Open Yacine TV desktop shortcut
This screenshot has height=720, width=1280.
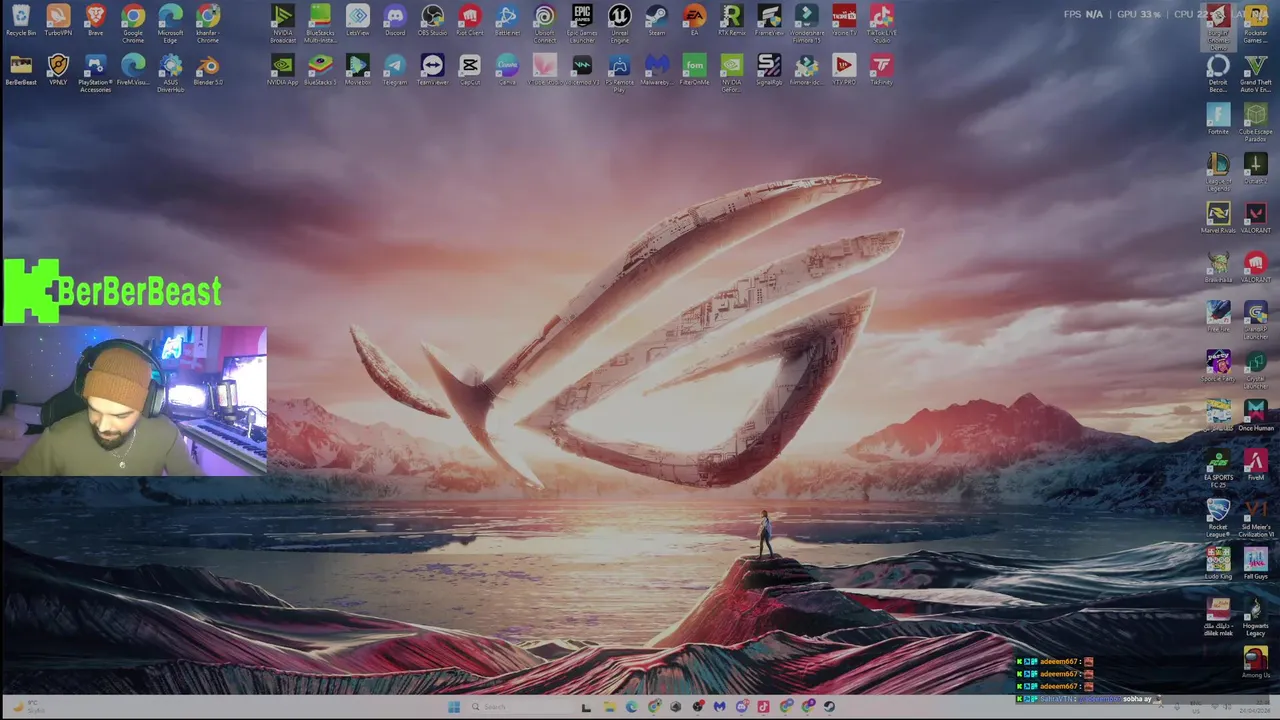tap(844, 20)
